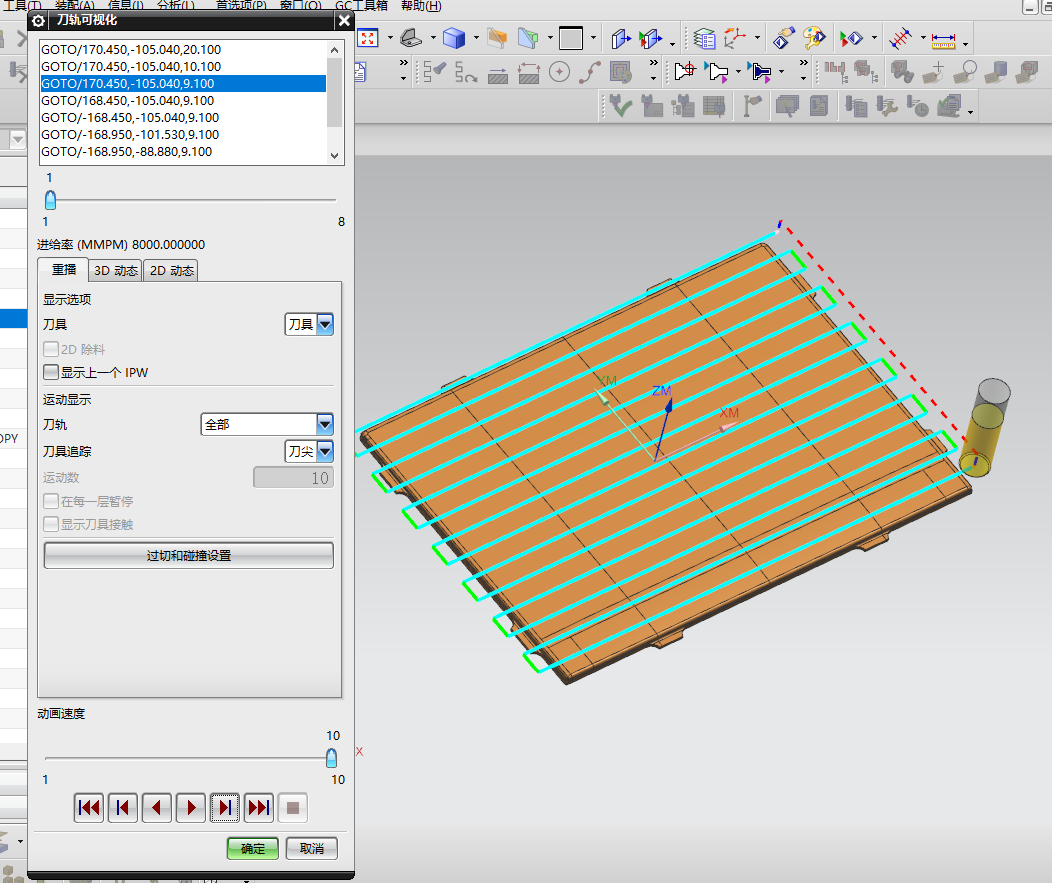Open the 刀具 display dropdown
This screenshot has width=1052, height=883.
tap(309, 324)
